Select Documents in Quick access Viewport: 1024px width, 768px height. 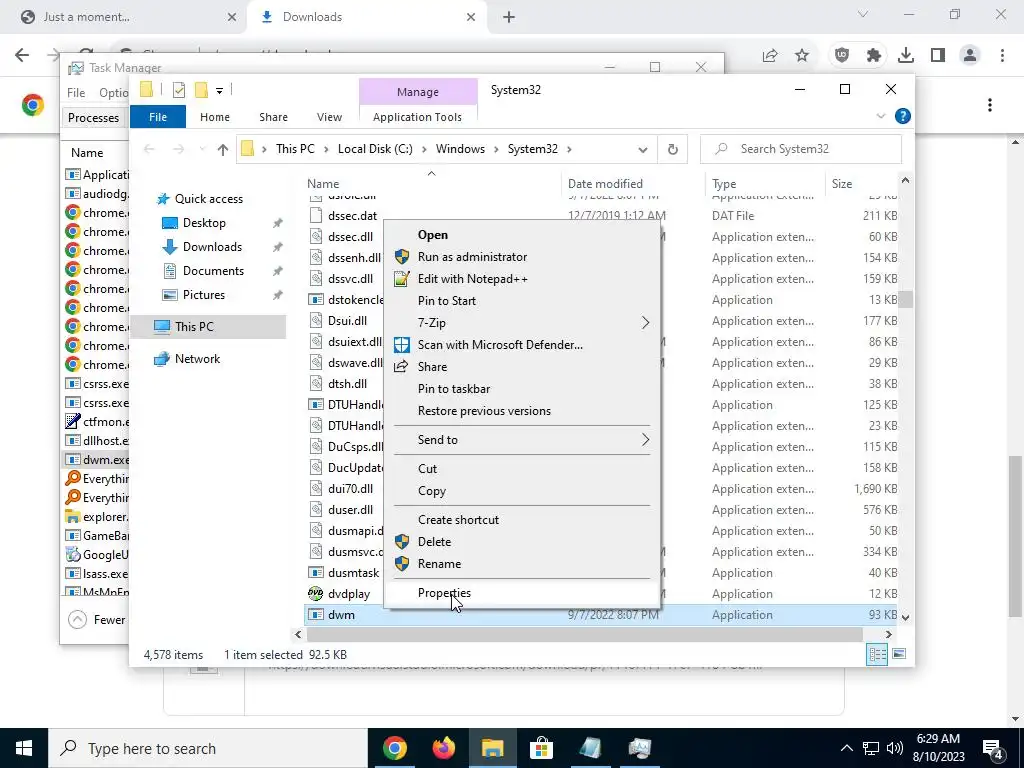click(213, 270)
